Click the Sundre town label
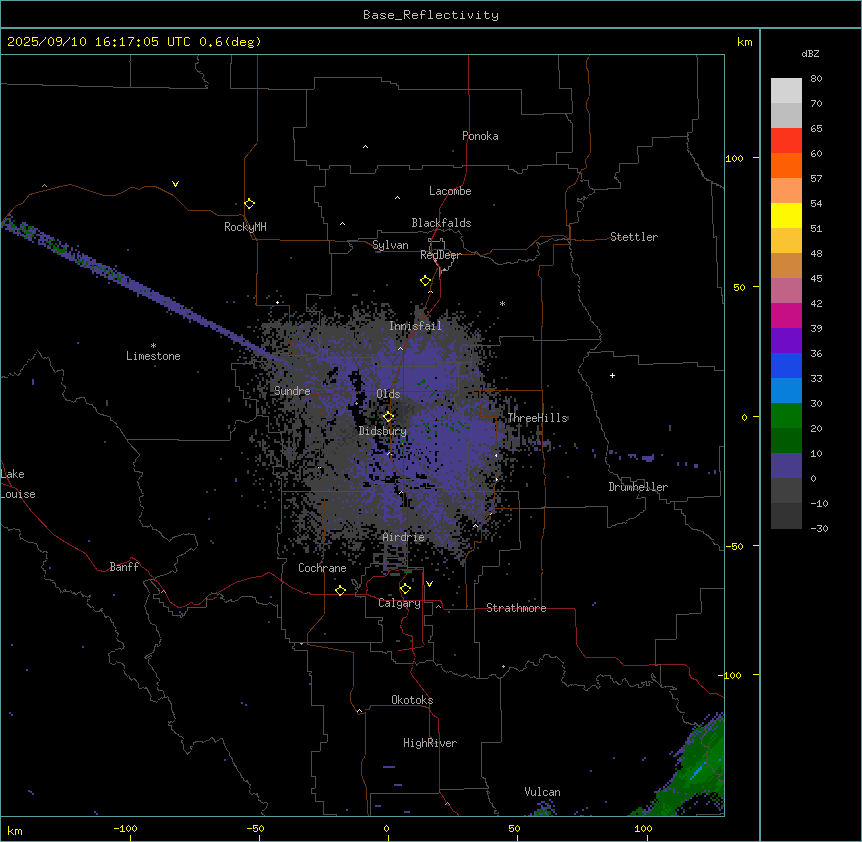The width and height of the screenshot is (862, 842). [x=292, y=391]
